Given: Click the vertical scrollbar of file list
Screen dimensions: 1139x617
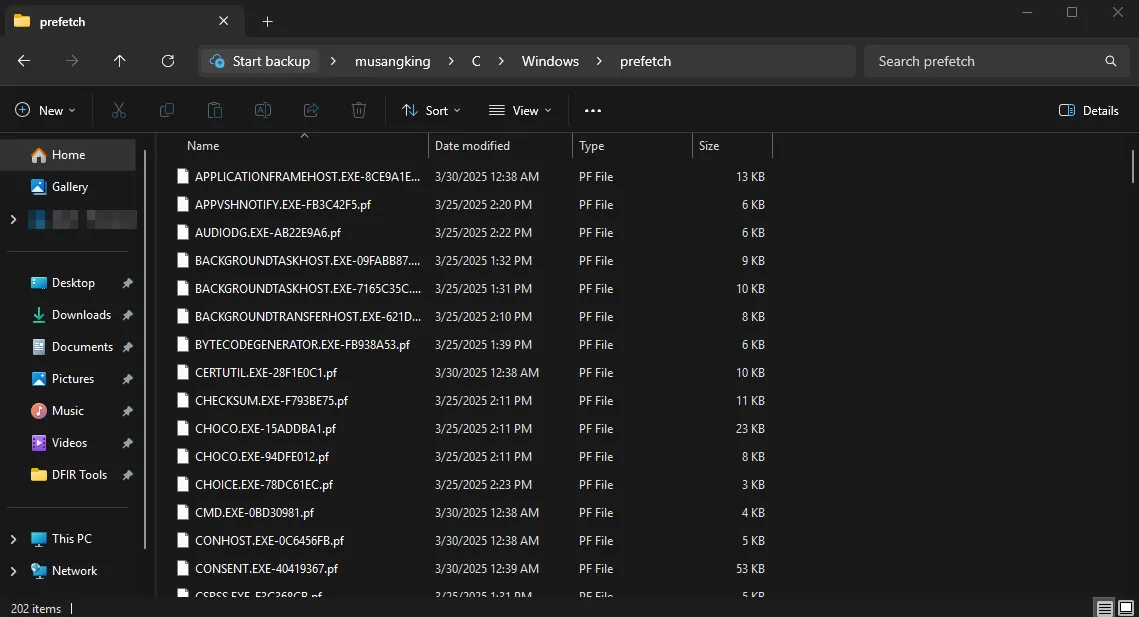Looking at the screenshot, I should tap(1132, 166).
